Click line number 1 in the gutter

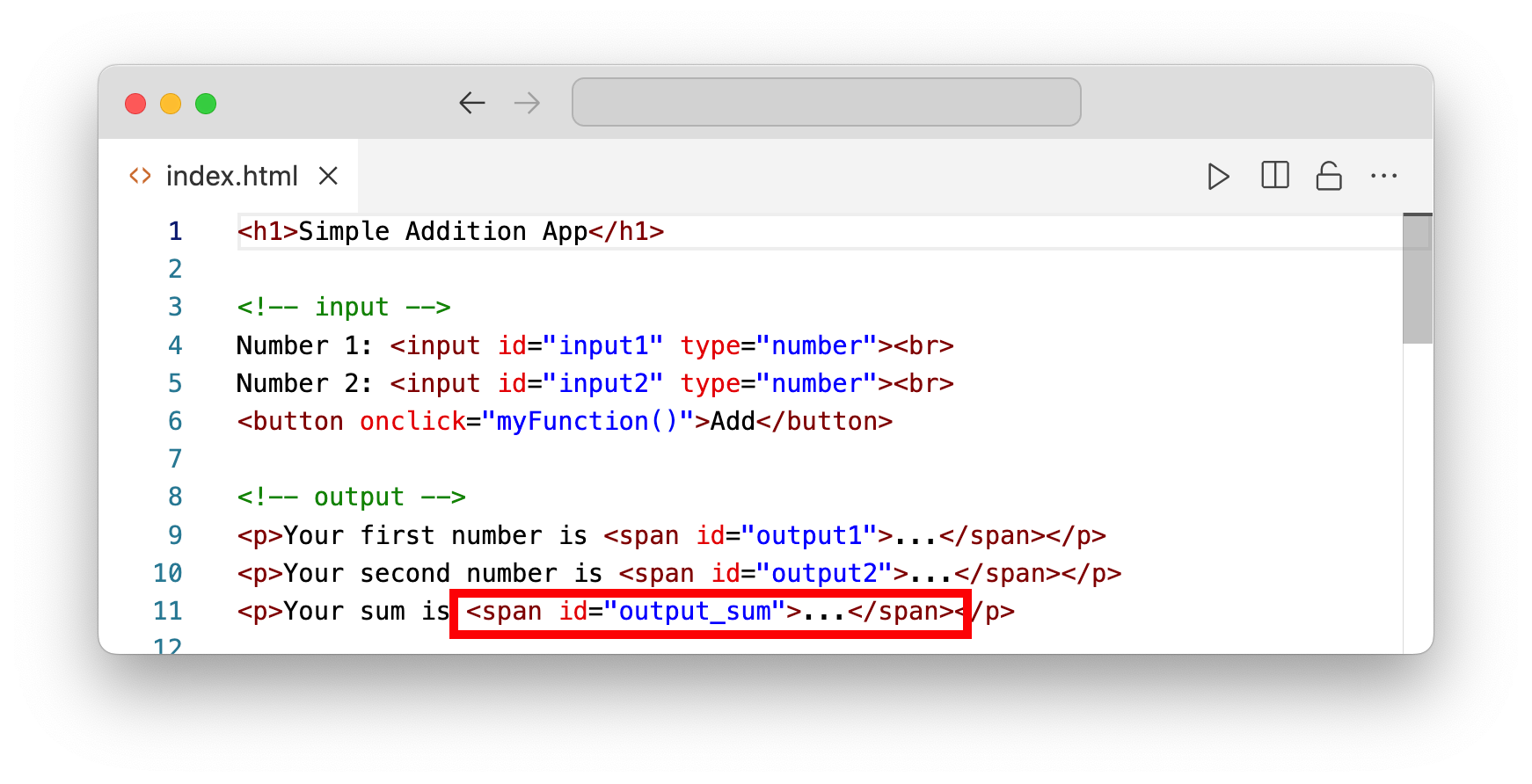(175, 231)
